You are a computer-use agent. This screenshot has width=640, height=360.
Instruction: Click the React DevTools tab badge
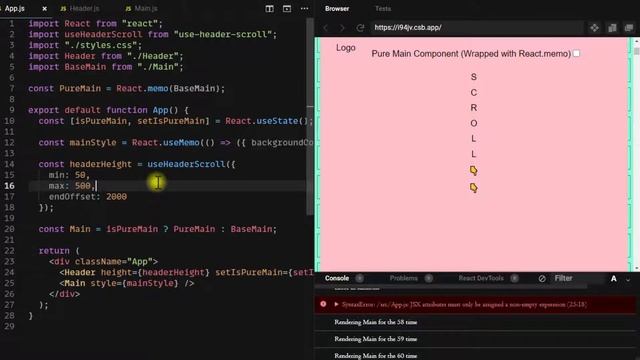514,278
